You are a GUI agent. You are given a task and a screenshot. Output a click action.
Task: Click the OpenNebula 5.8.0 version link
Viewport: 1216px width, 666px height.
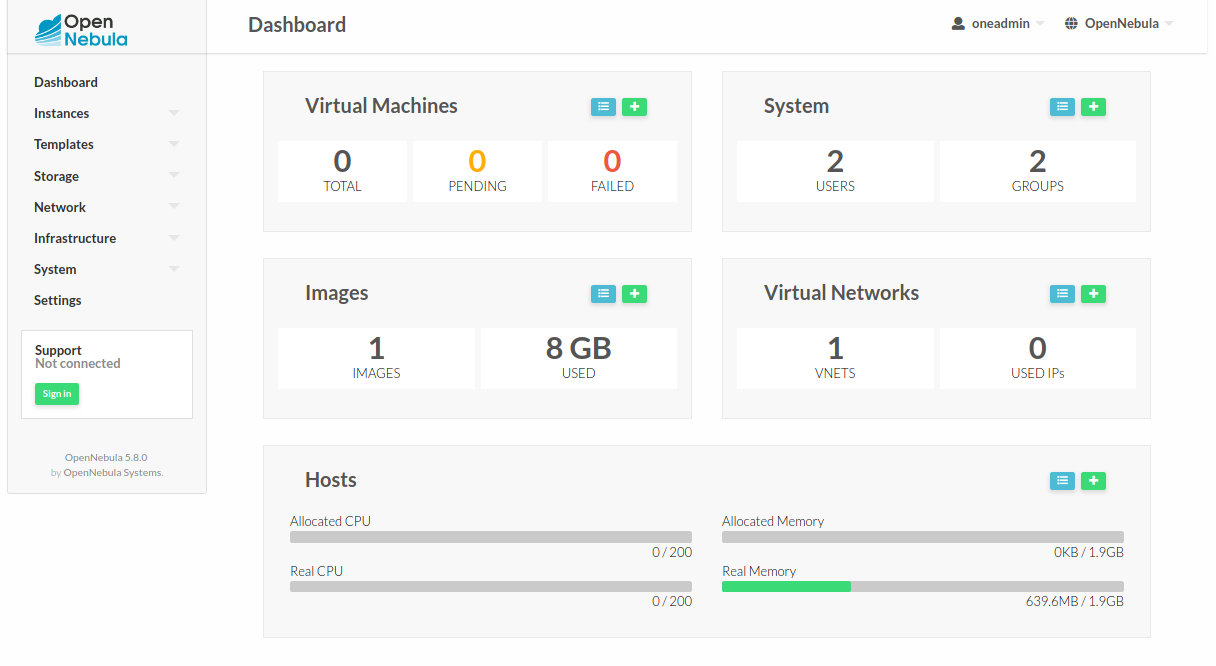pyautogui.click(x=106, y=457)
